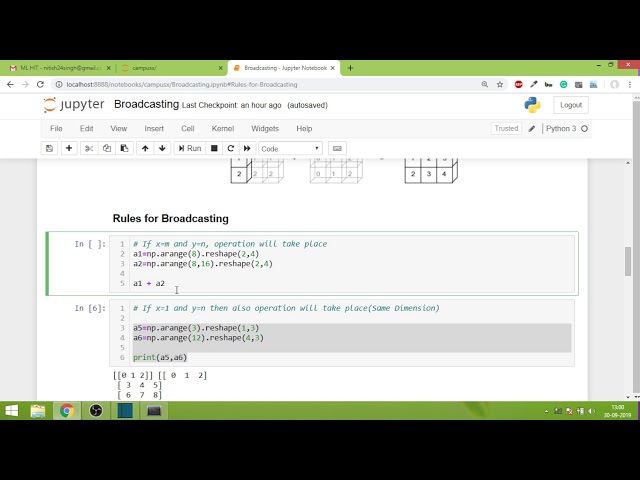Save notebook with the floppy disk icon
This screenshot has width=640, height=480.
[x=49, y=148]
